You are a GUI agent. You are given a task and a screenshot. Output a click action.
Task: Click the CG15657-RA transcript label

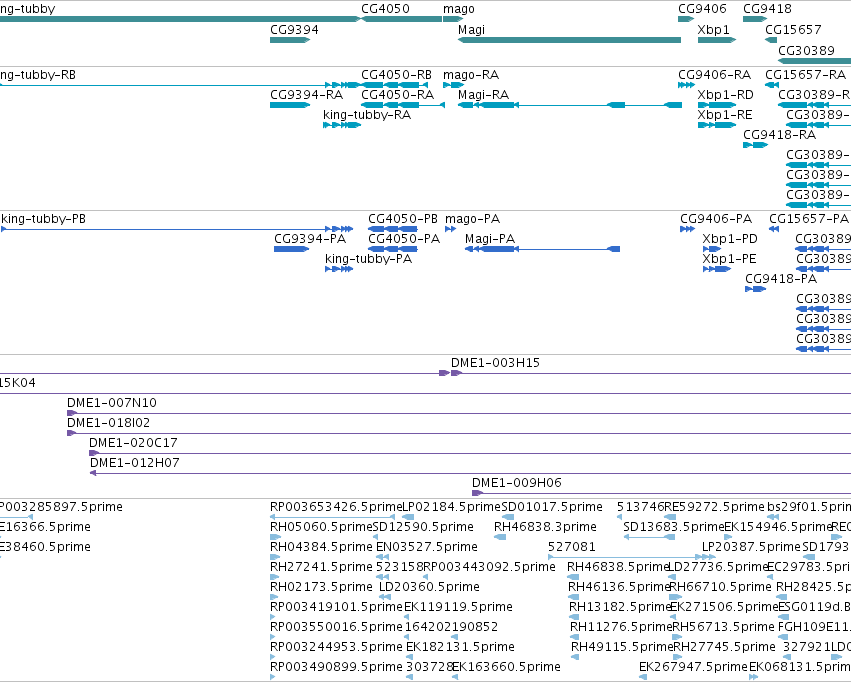point(805,75)
